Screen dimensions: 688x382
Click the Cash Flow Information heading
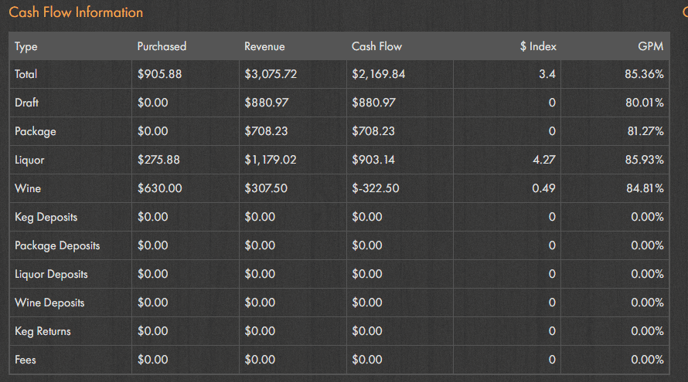click(76, 12)
